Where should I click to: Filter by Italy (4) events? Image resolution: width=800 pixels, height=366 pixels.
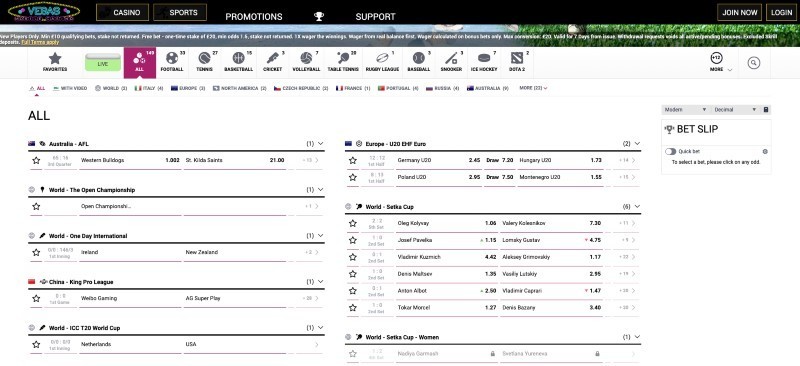tap(149, 88)
